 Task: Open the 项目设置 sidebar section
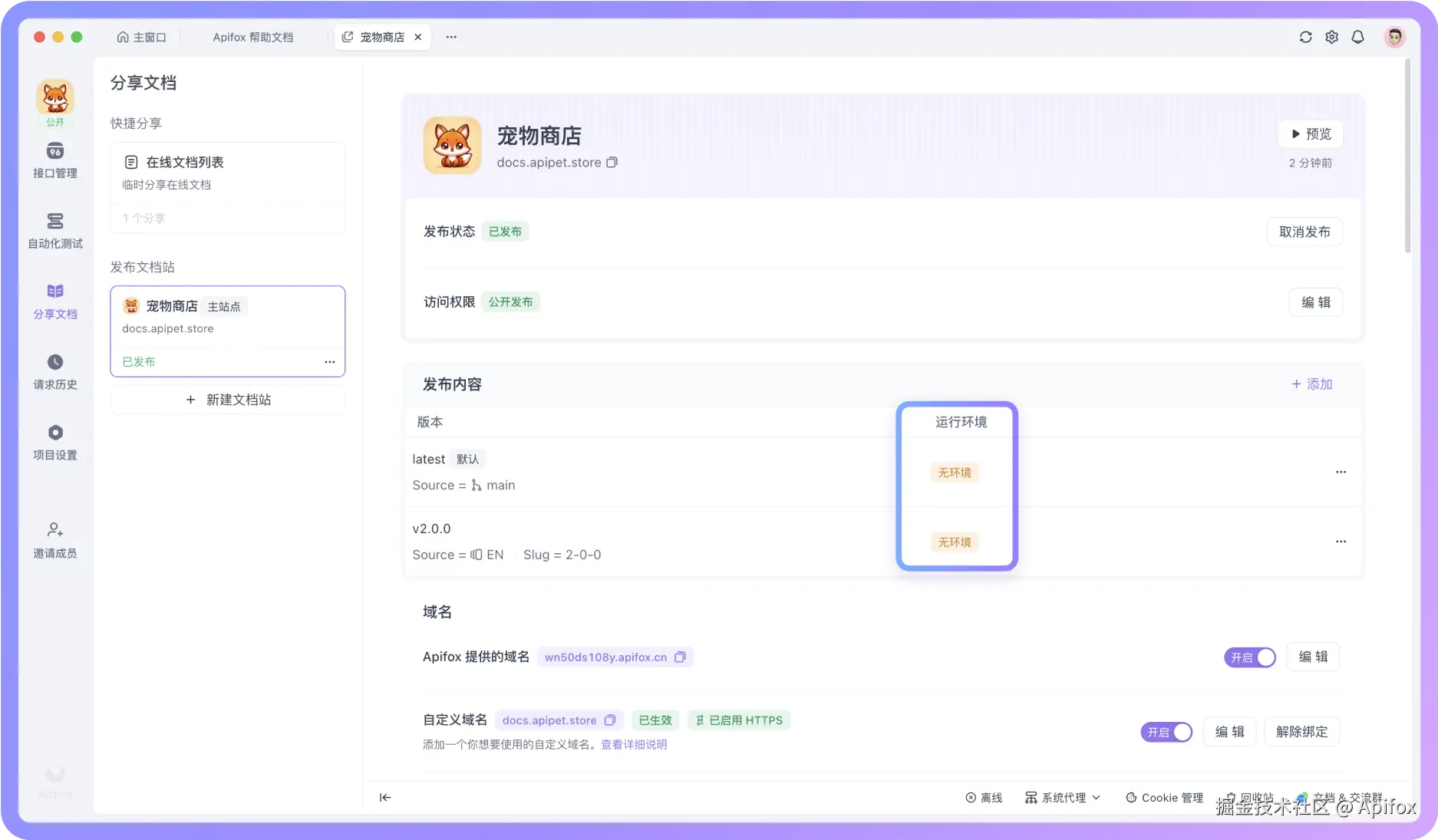pyautogui.click(x=55, y=443)
